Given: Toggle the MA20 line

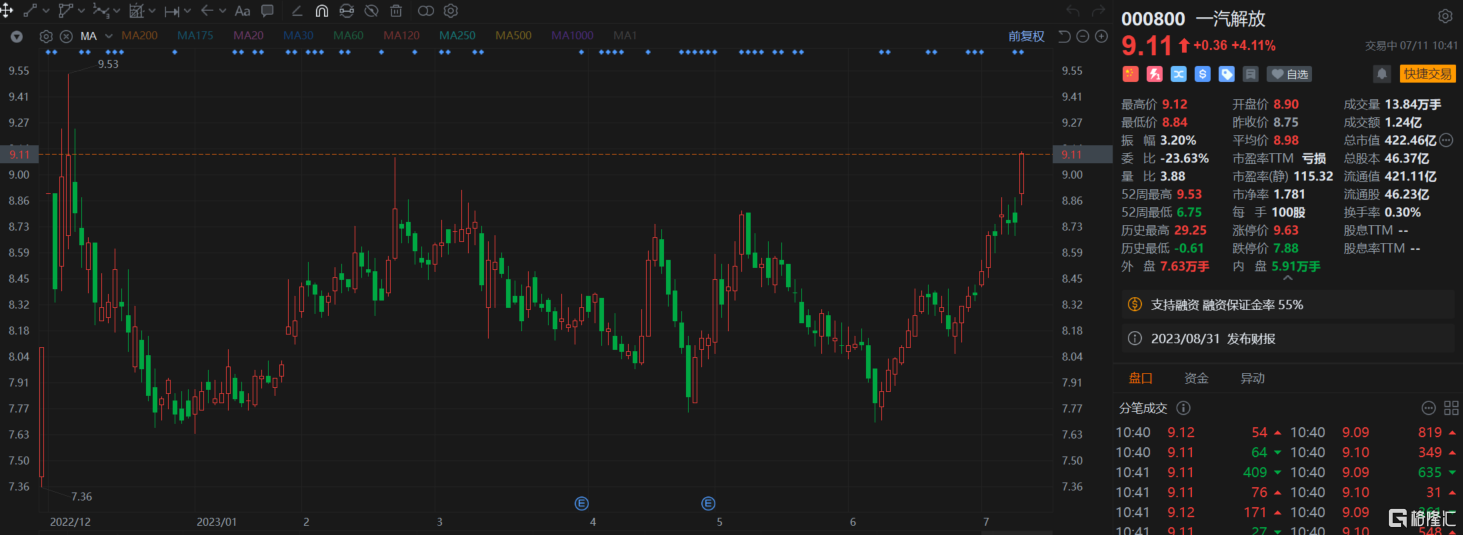Looking at the screenshot, I should pyautogui.click(x=248, y=36).
